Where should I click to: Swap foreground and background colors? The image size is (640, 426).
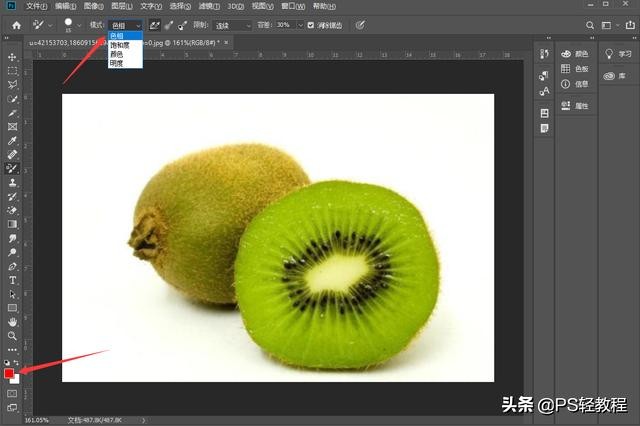(16, 362)
